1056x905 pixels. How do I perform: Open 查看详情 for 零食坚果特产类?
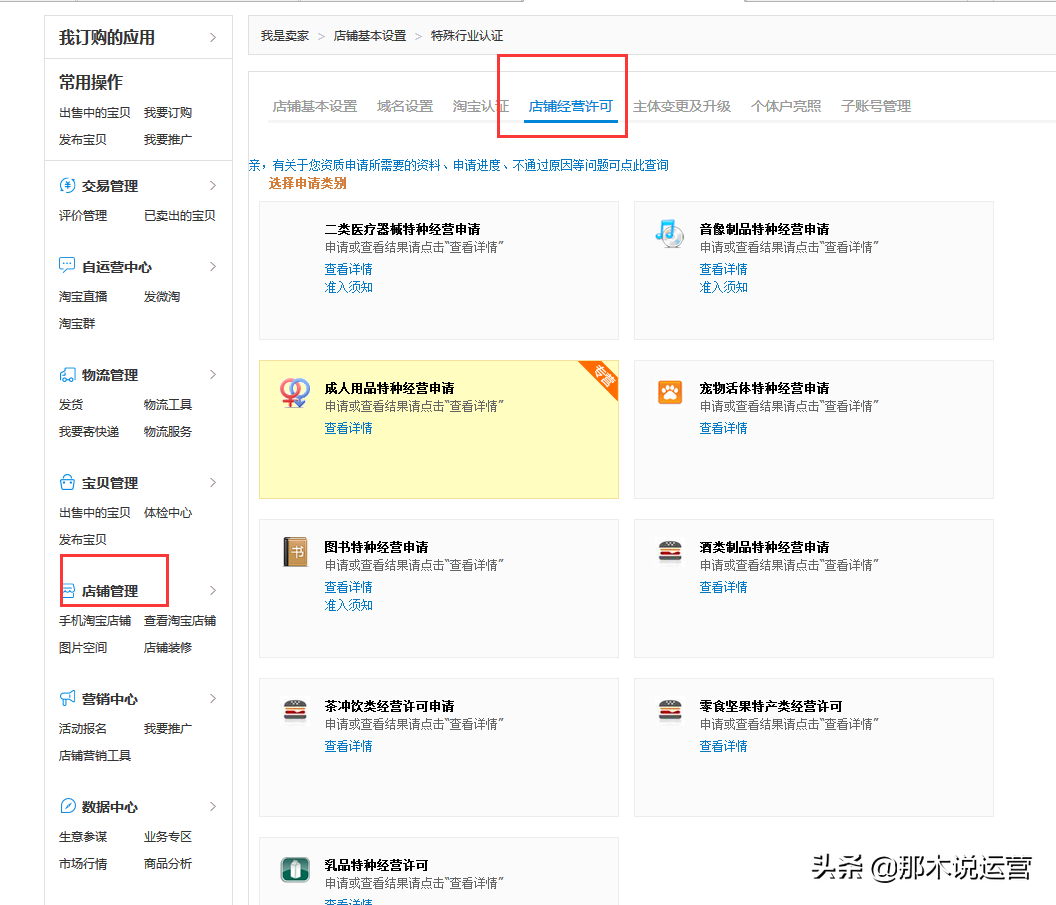(723, 746)
